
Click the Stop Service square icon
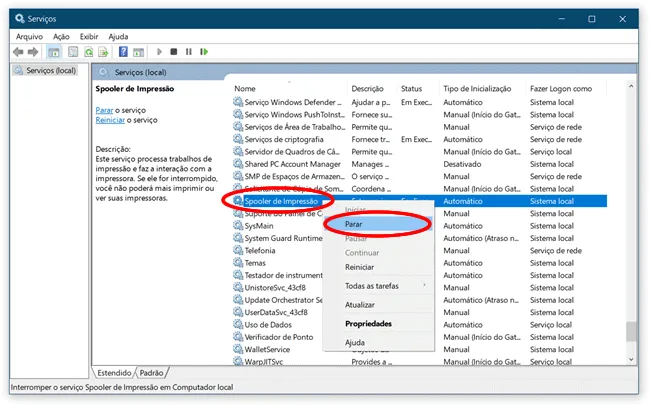coord(174,52)
